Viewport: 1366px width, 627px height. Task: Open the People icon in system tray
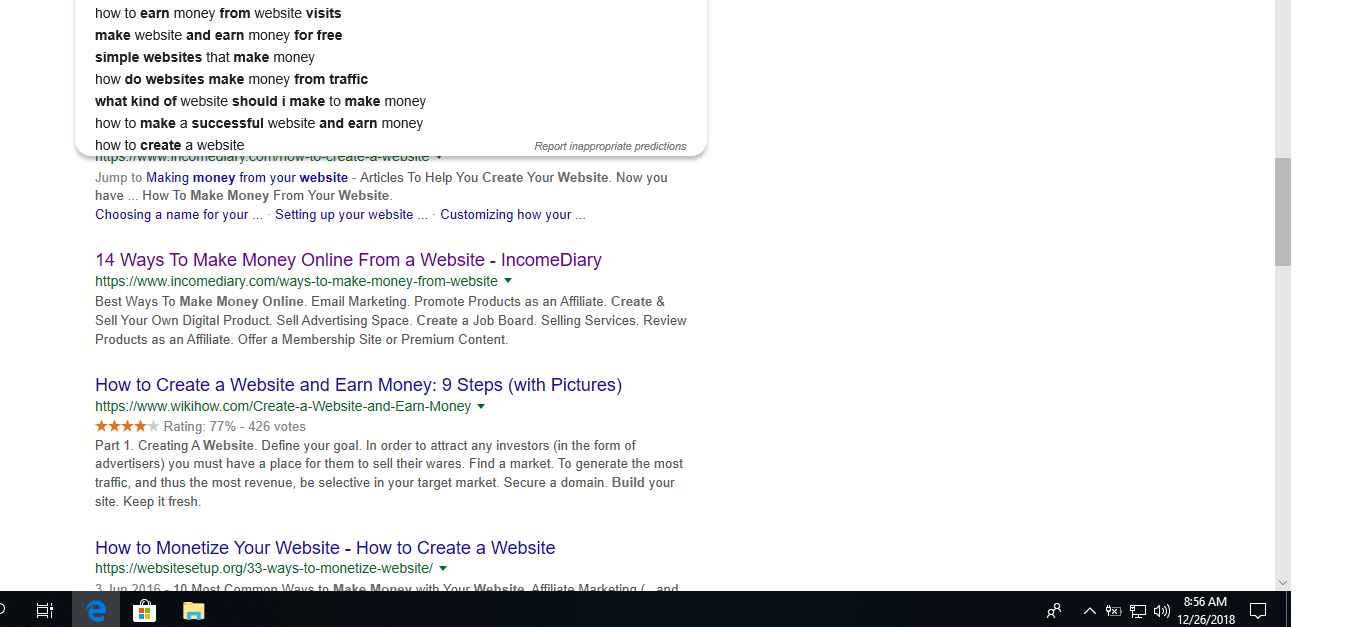point(1054,611)
